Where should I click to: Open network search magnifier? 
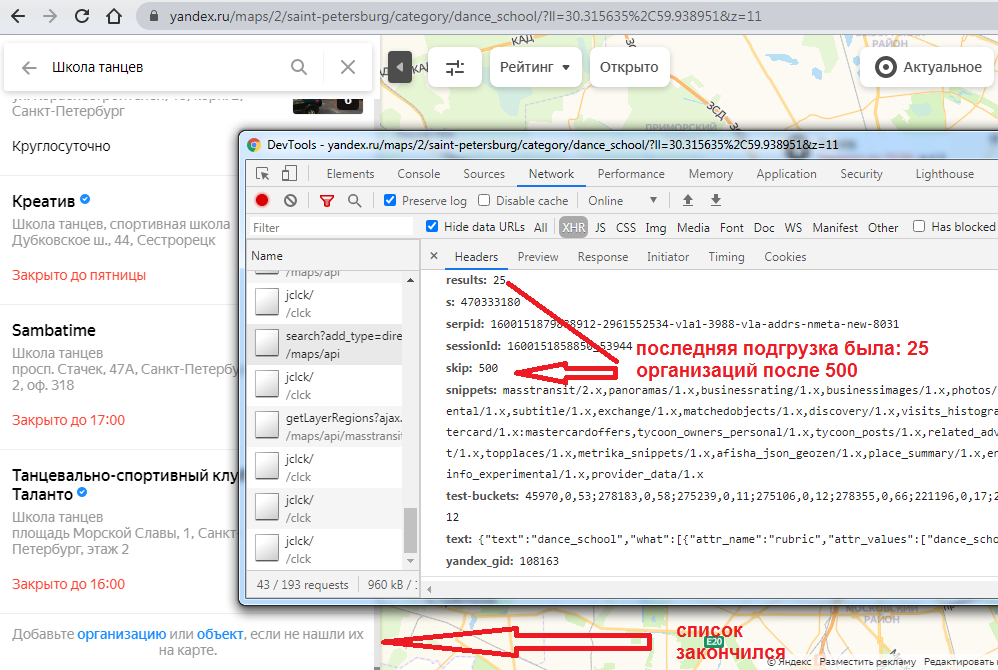(x=354, y=201)
